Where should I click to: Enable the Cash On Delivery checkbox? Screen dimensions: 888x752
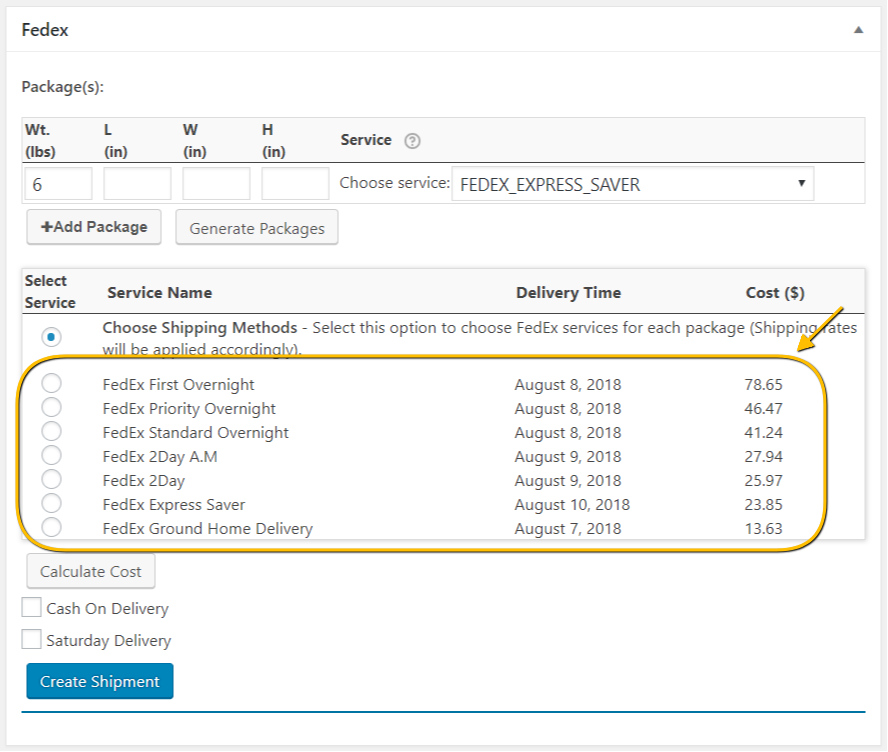[x=32, y=608]
